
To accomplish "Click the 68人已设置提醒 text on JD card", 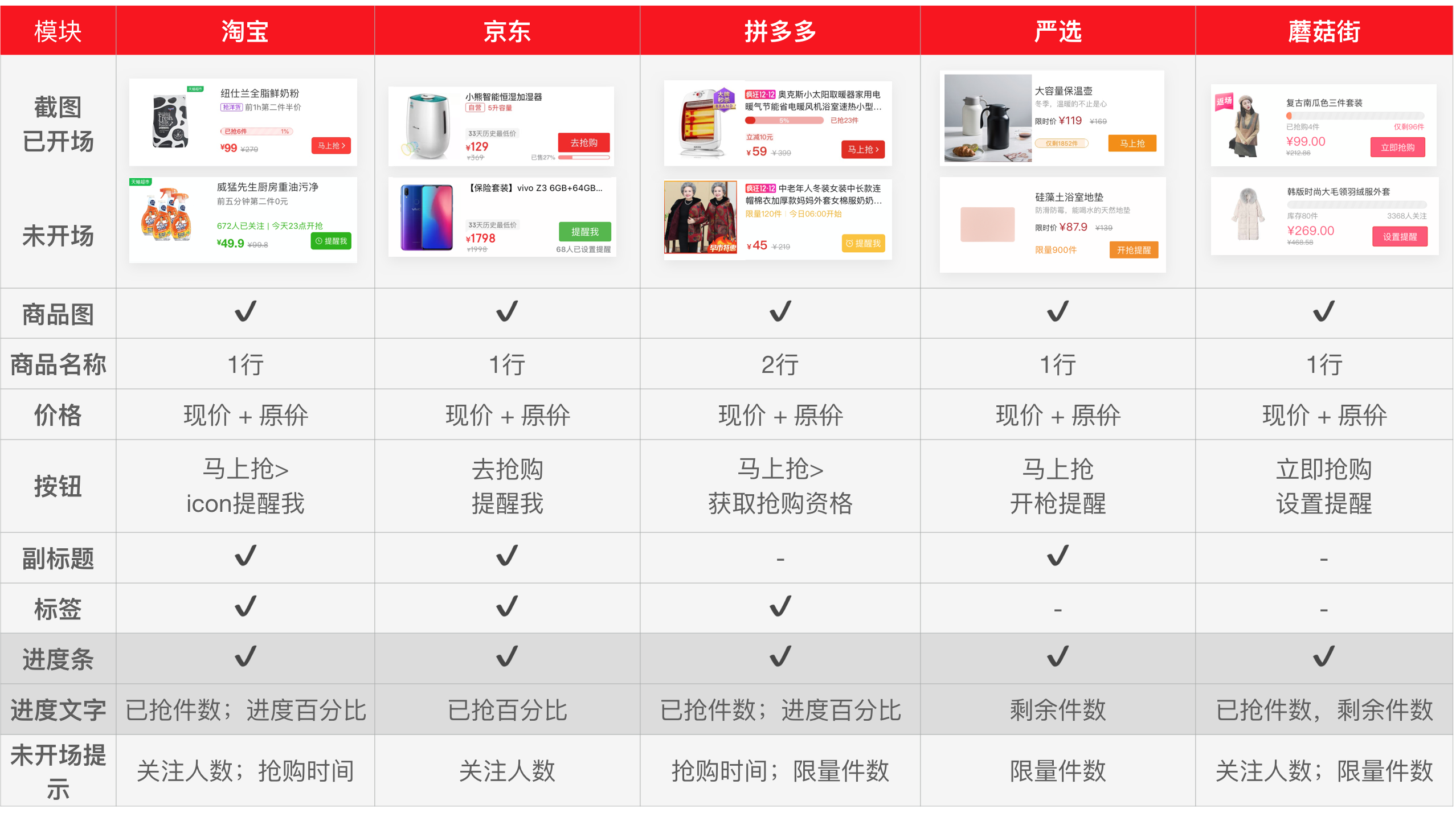I will coord(583,249).
